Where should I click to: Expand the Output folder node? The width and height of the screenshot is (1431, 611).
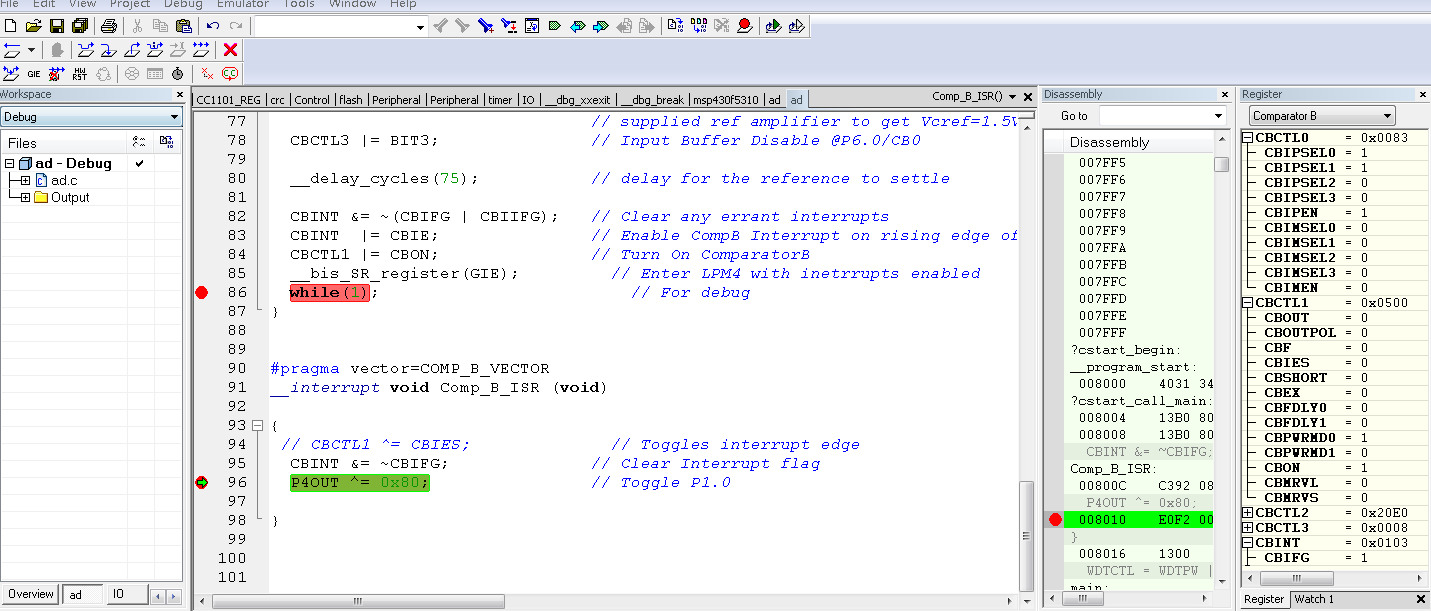[25, 198]
